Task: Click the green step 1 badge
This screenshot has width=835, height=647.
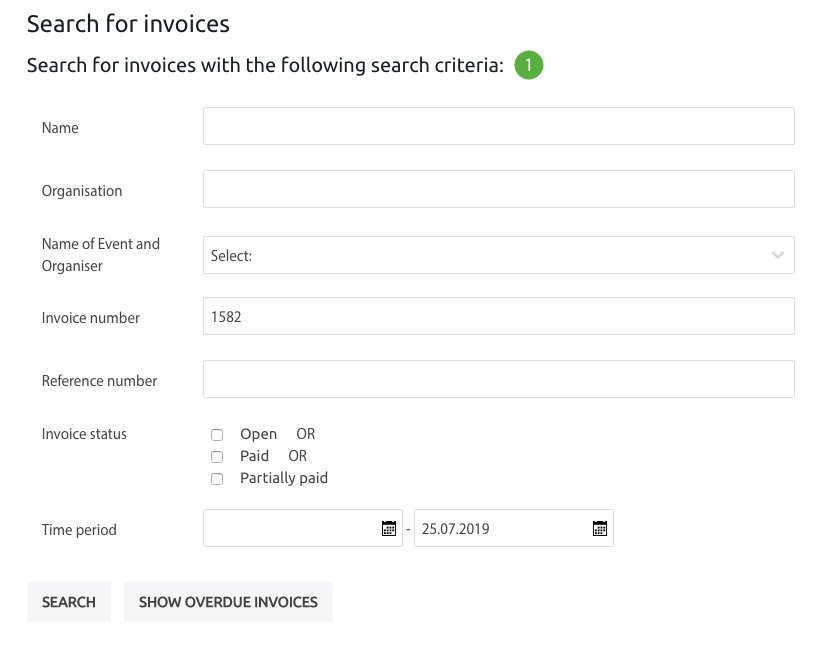Action: (528, 65)
